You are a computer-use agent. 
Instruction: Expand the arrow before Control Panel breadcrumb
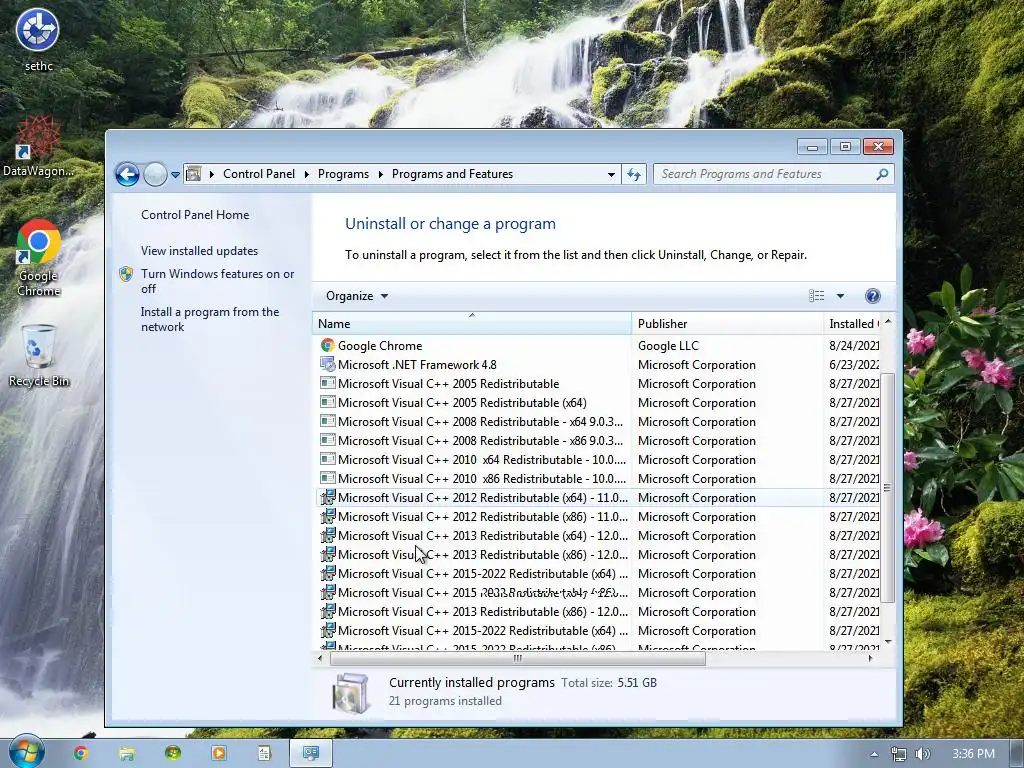click(212, 174)
